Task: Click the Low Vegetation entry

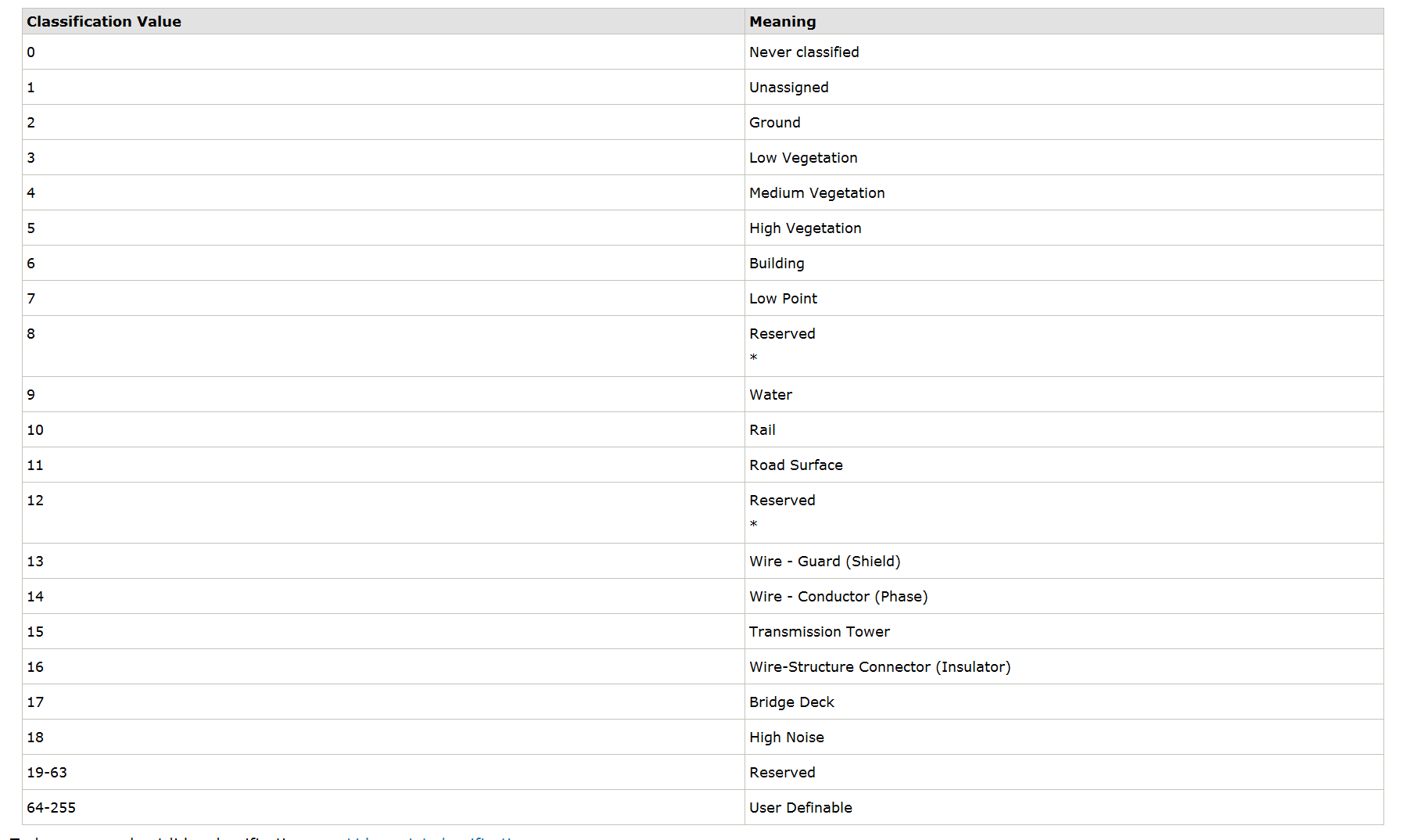Action: click(802, 158)
